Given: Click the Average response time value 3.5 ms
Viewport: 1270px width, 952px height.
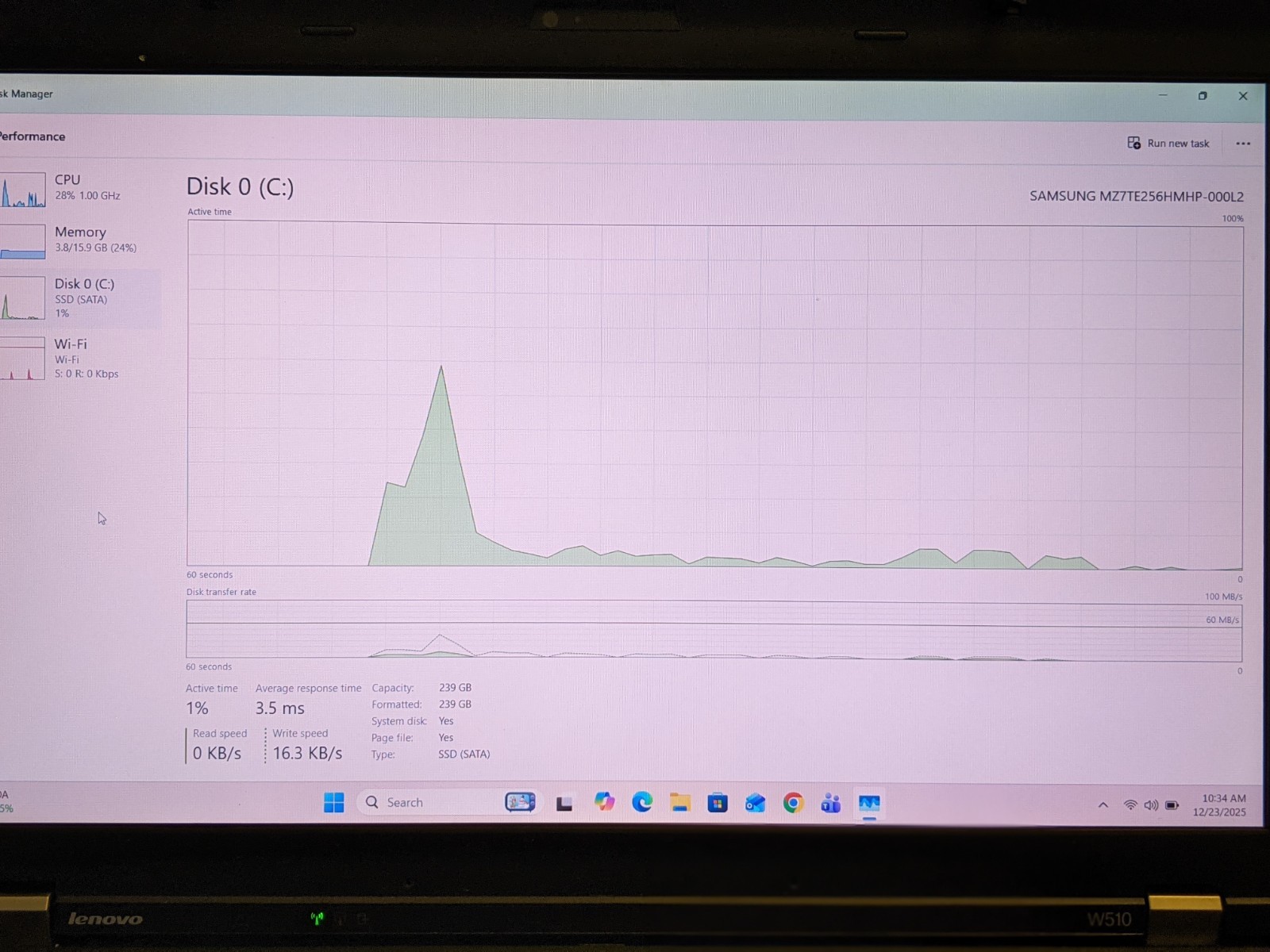Looking at the screenshot, I should tap(279, 708).
